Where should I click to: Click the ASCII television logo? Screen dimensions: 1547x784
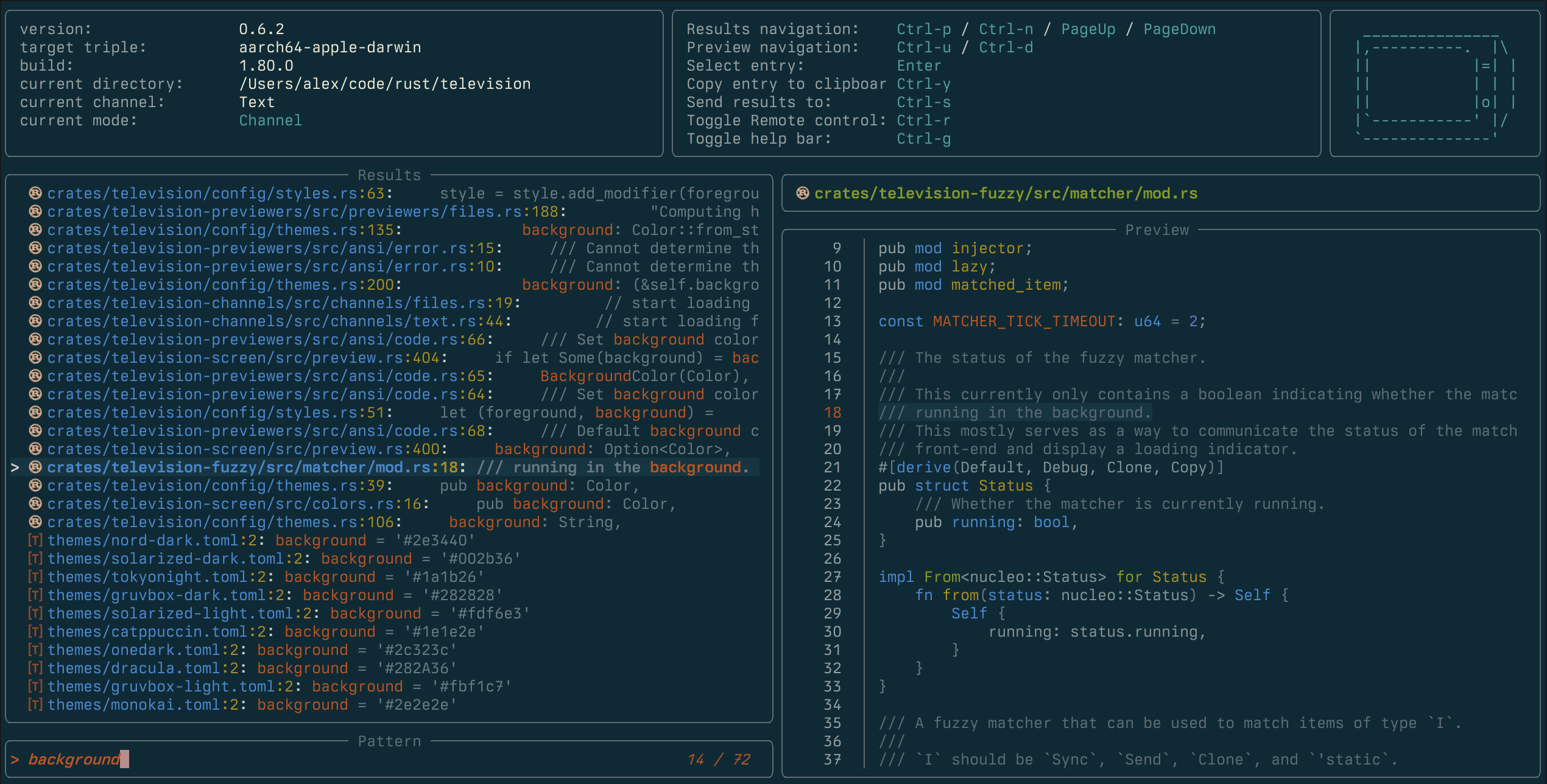(x=1434, y=84)
